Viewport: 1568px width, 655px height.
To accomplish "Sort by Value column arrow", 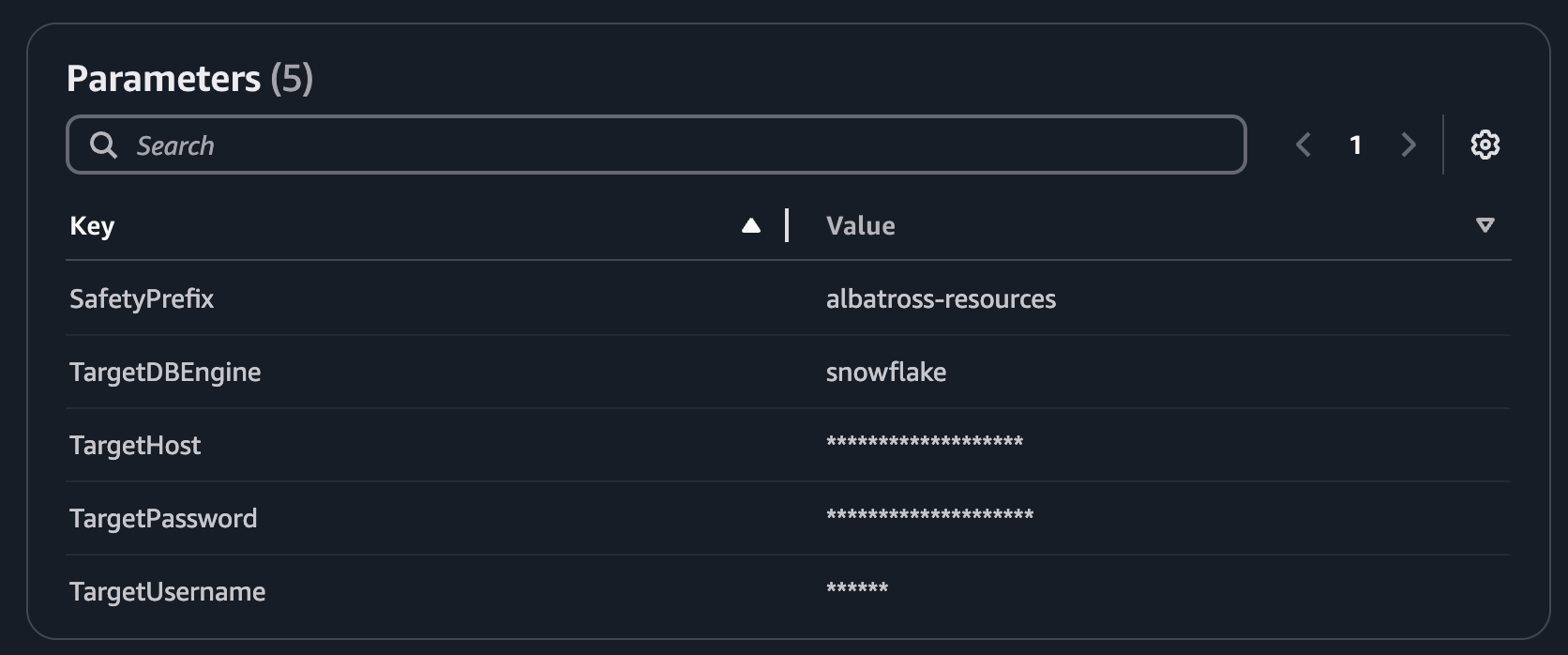I will [x=1485, y=225].
